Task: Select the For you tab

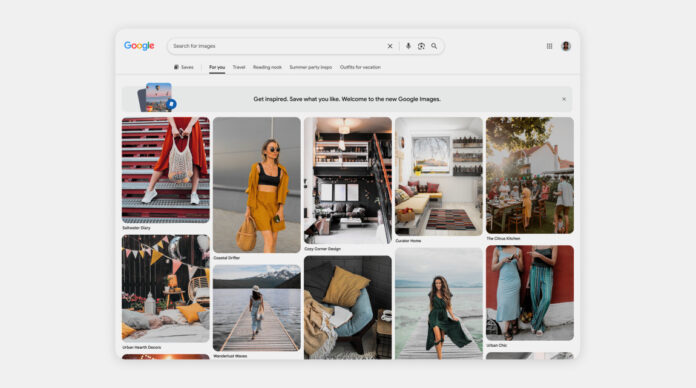Action: point(217,67)
